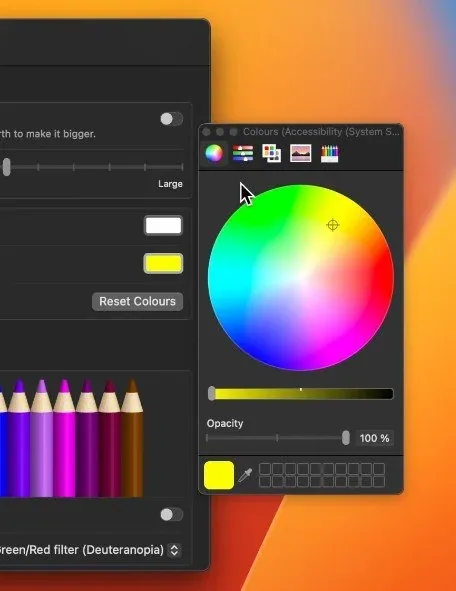This screenshot has height=591, width=456.
Task: Select the colour wheel picker tab
Action: point(214,153)
